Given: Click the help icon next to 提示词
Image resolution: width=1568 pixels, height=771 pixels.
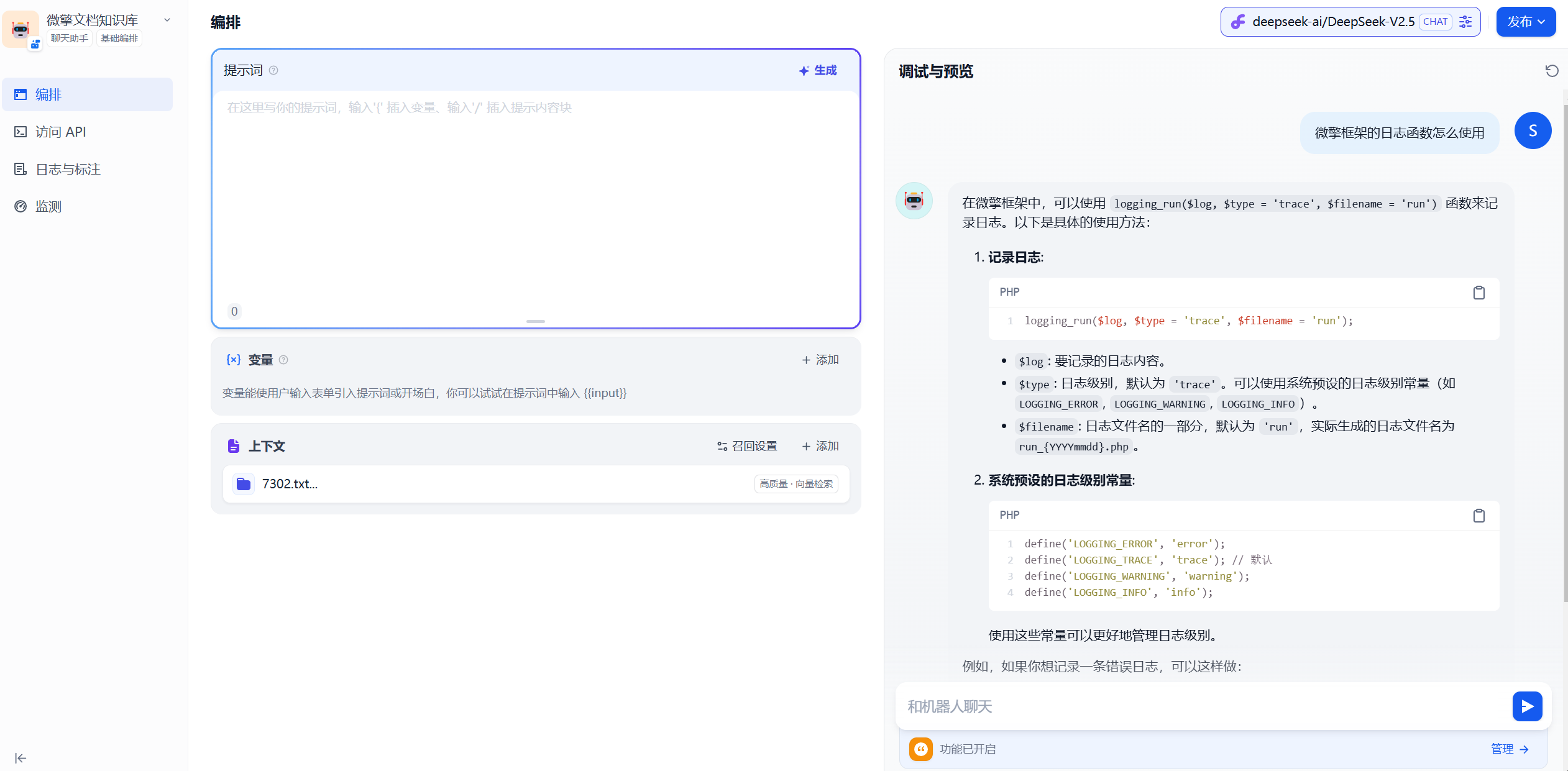Looking at the screenshot, I should coord(273,70).
